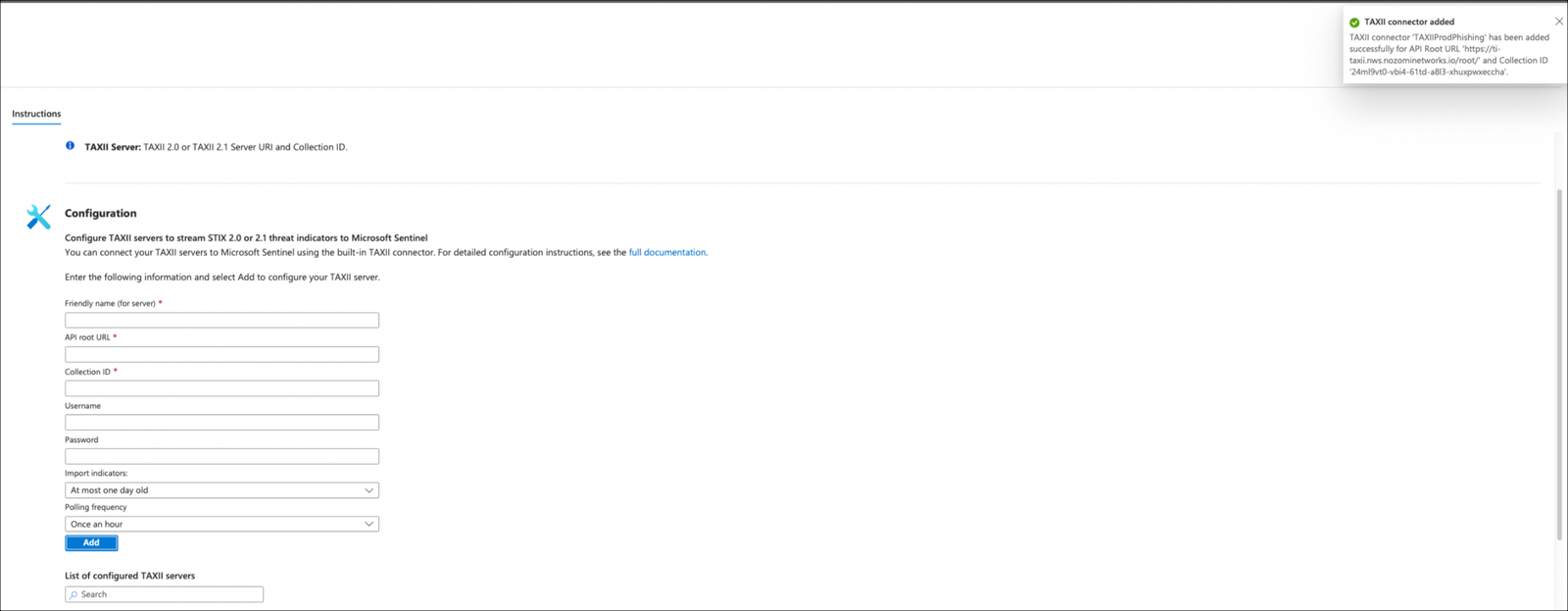This screenshot has width=1568, height=611.
Task: Open the Import indicators dropdown
Action: point(221,490)
